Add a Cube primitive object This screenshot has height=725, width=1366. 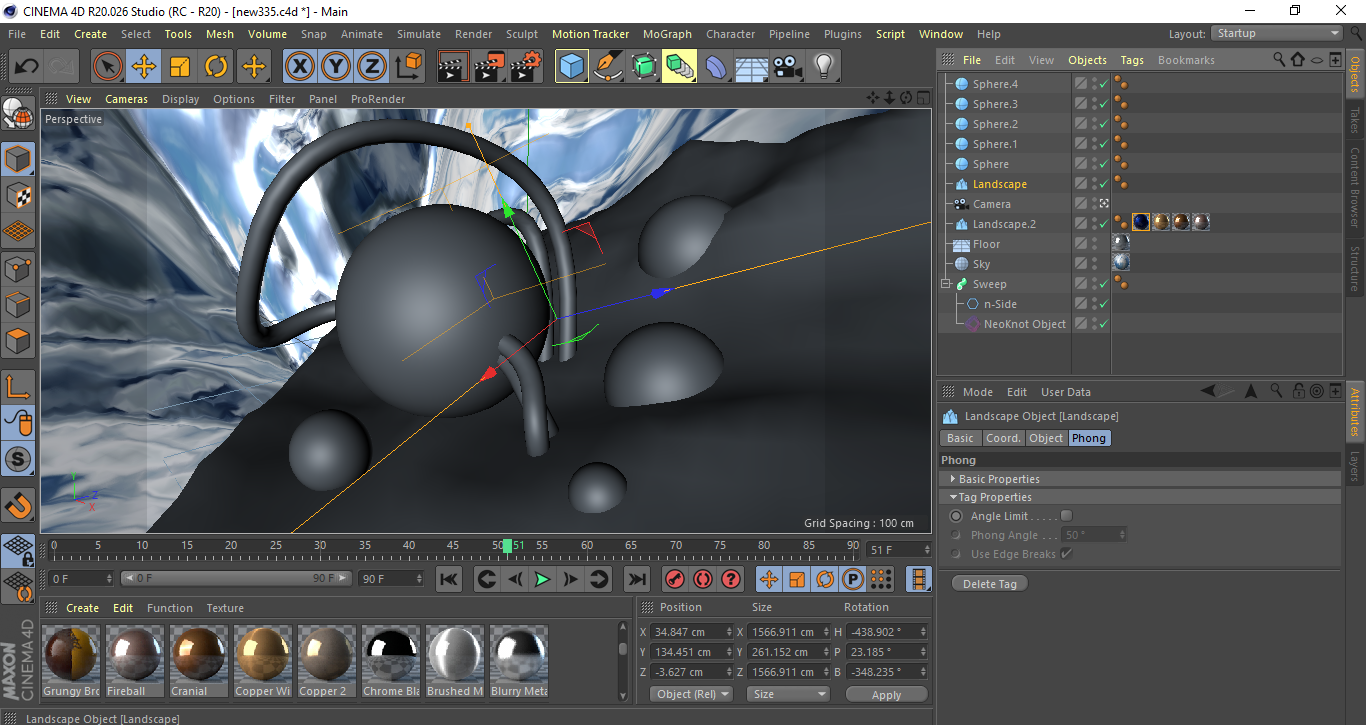point(572,67)
